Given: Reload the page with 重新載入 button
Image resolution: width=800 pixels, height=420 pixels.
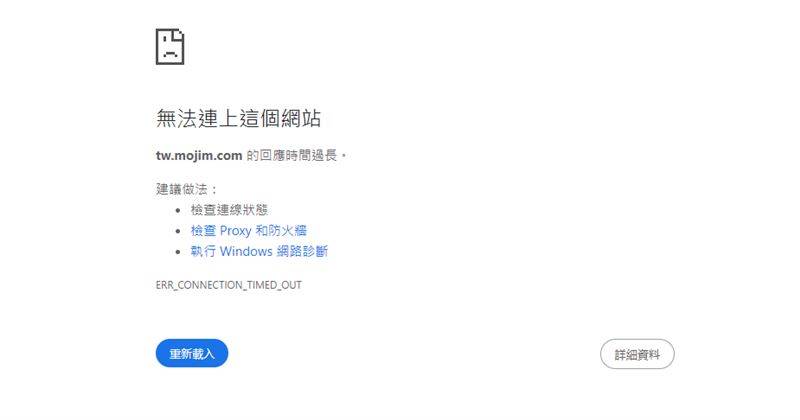Looking at the screenshot, I should pos(192,353).
